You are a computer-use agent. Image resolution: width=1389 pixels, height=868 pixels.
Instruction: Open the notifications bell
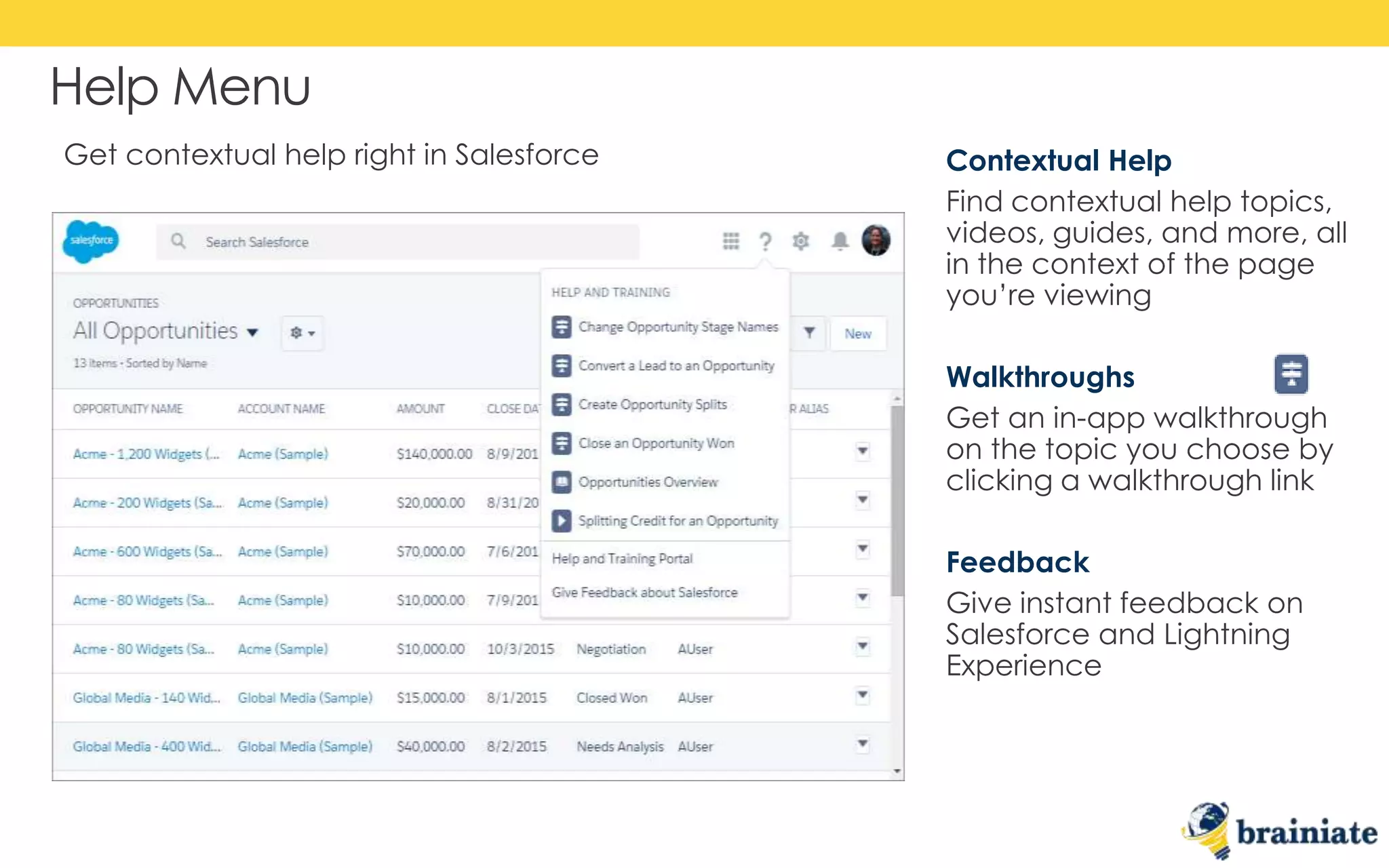click(840, 241)
